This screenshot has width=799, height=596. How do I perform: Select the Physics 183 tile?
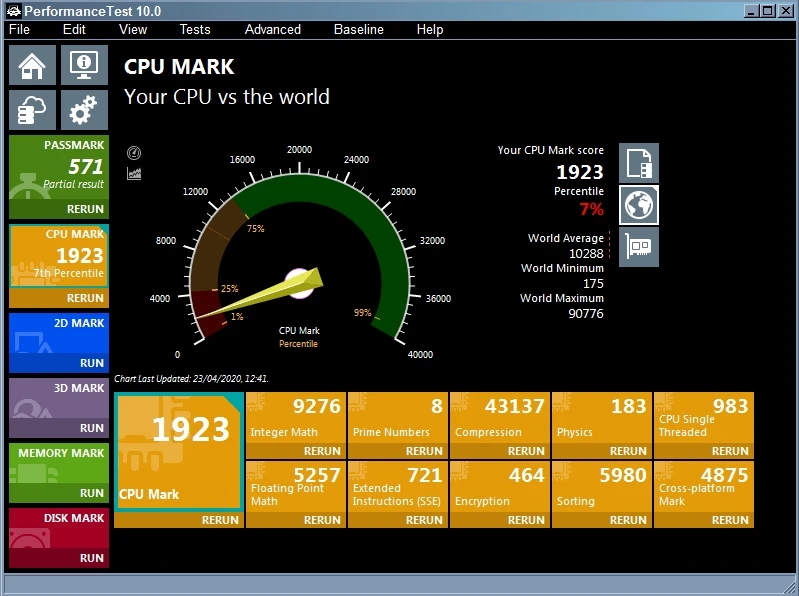602,418
